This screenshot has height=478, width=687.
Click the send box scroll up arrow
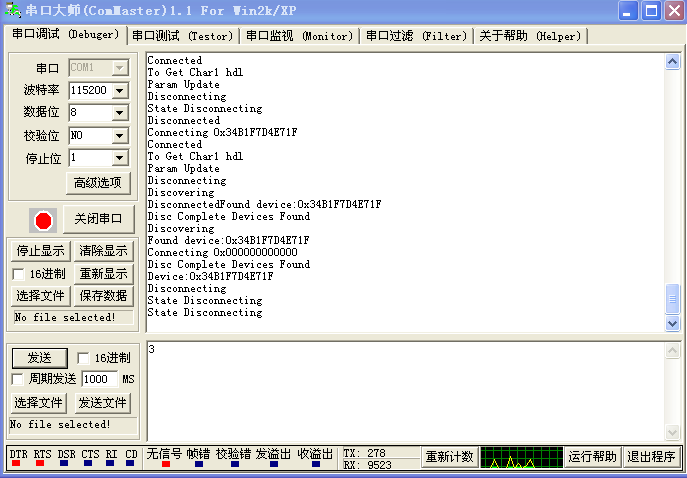(x=672, y=351)
